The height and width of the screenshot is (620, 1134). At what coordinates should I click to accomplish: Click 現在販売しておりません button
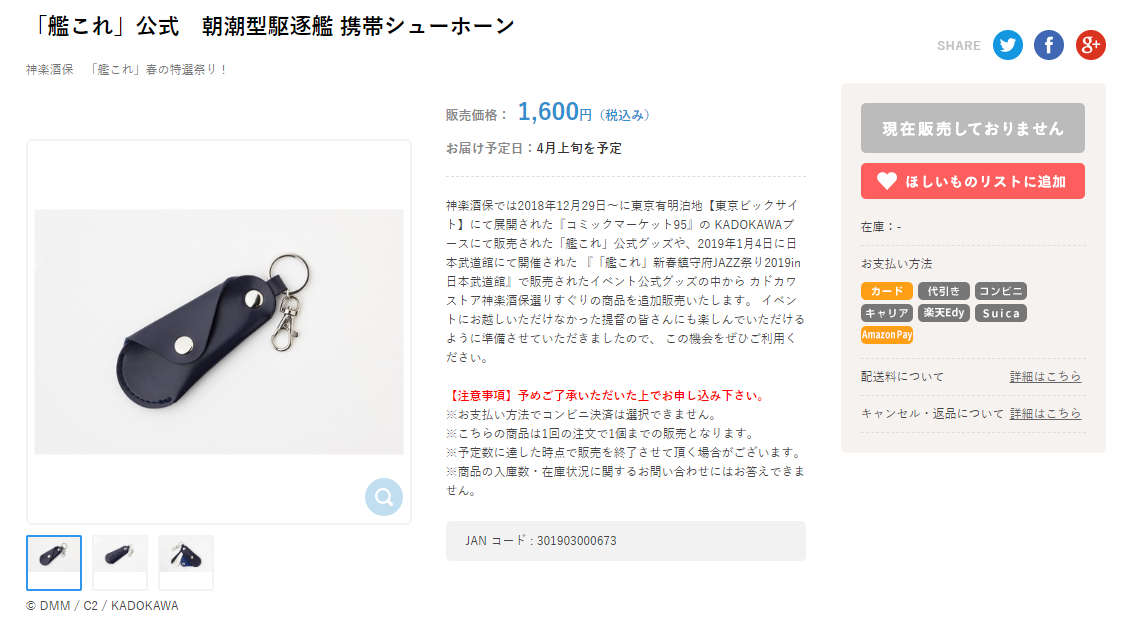click(973, 128)
